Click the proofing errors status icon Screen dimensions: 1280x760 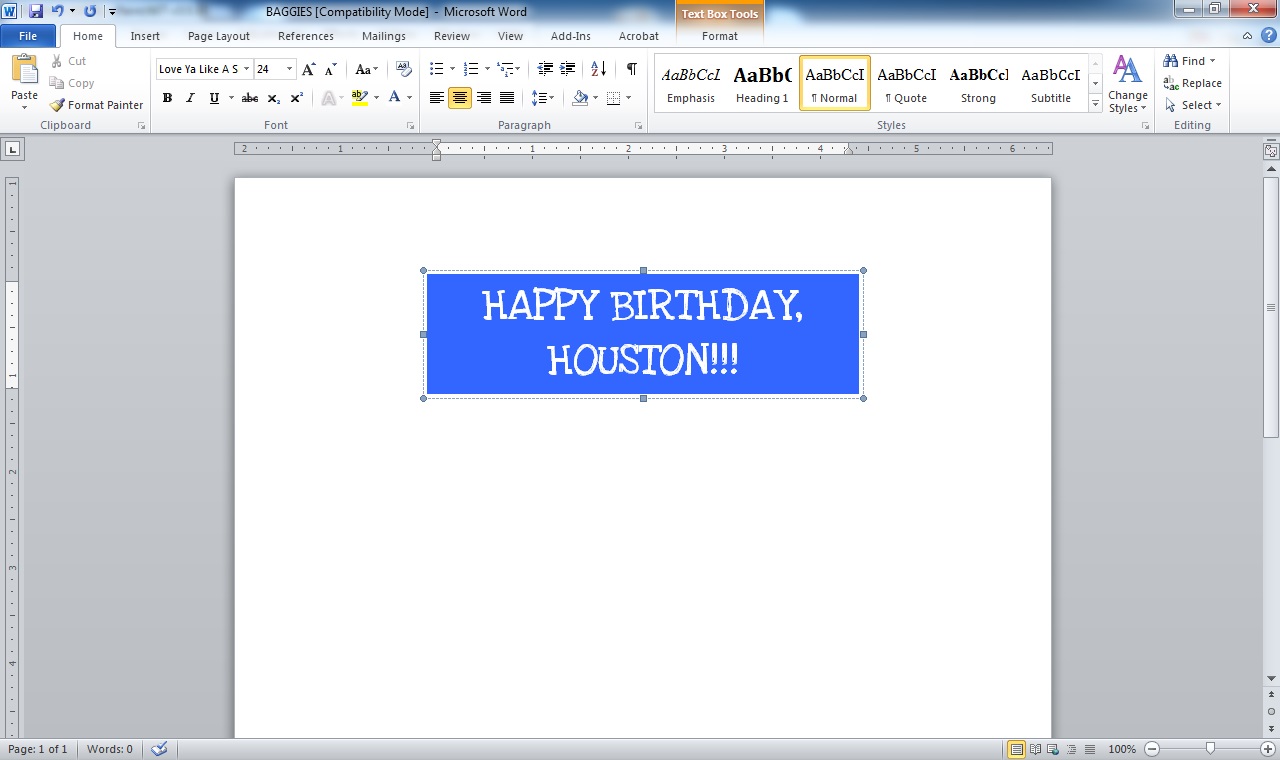coord(159,749)
